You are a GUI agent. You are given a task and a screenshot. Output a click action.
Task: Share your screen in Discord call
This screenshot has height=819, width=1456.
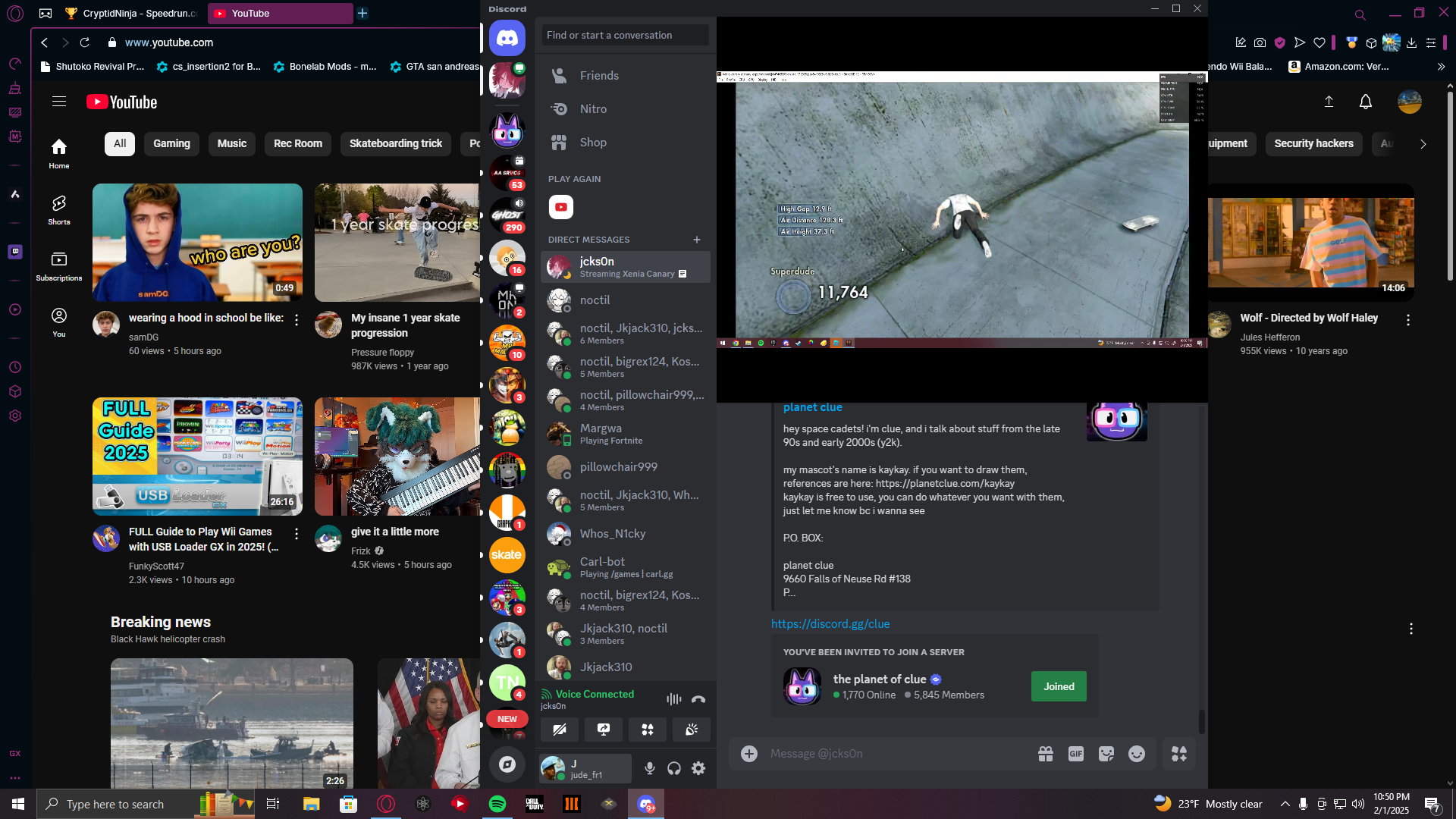604,730
